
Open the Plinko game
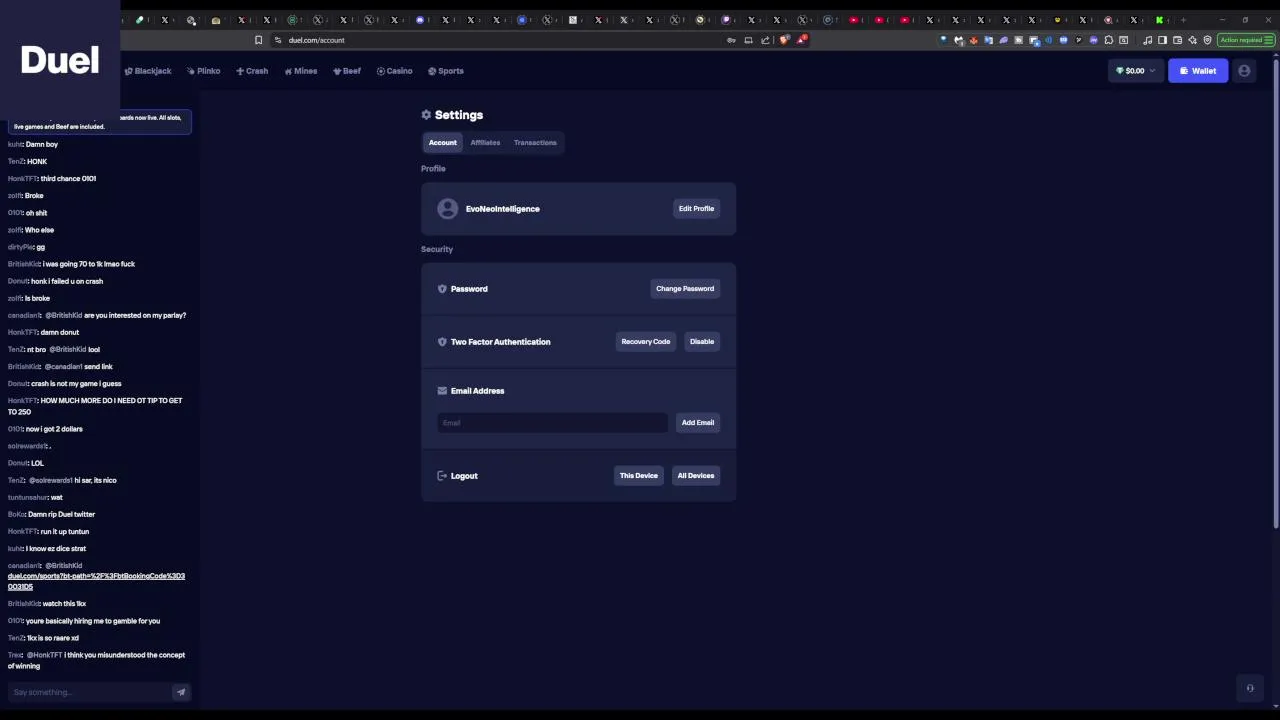(x=203, y=71)
